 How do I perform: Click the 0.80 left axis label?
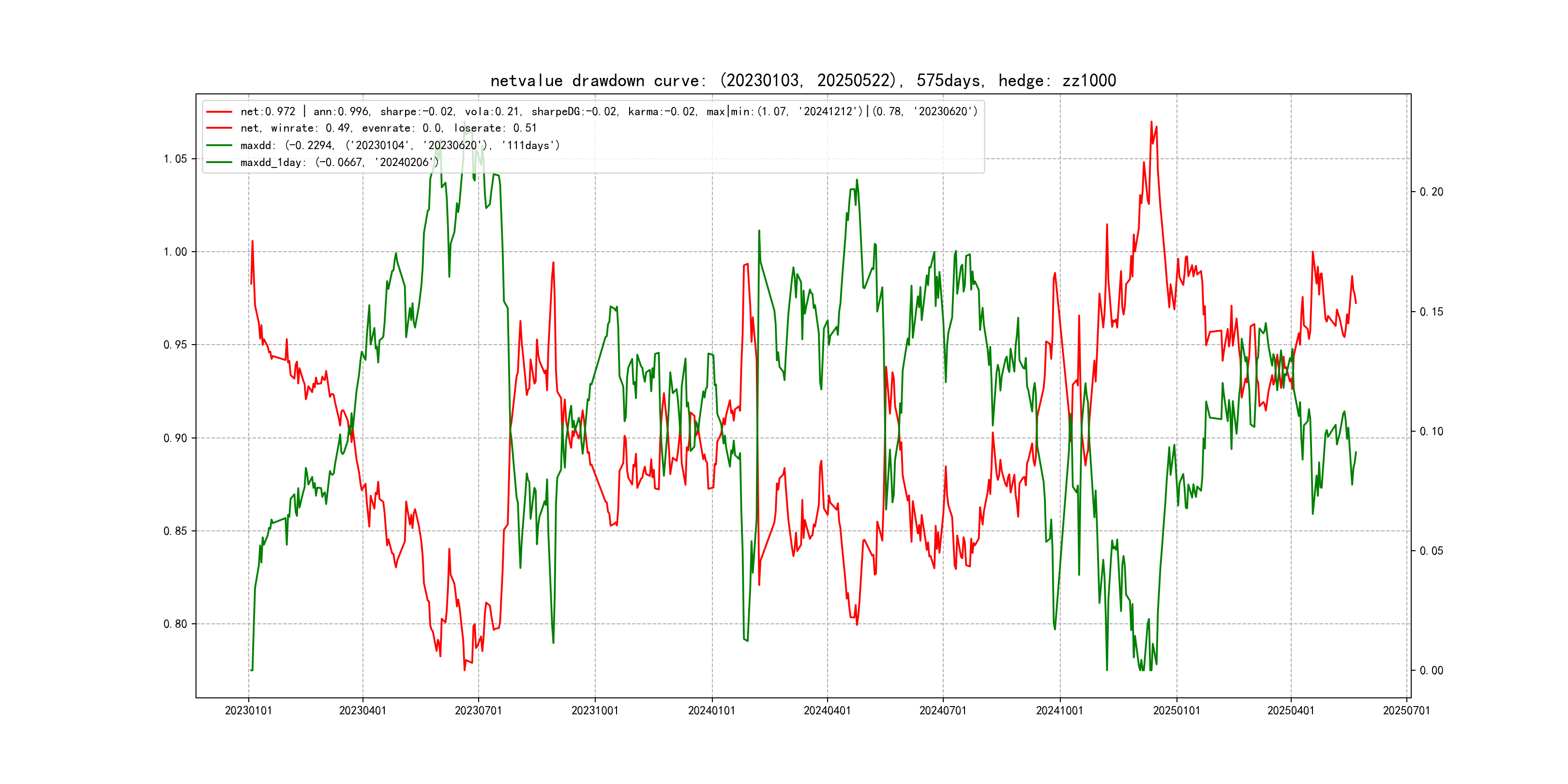tap(175, 624)
